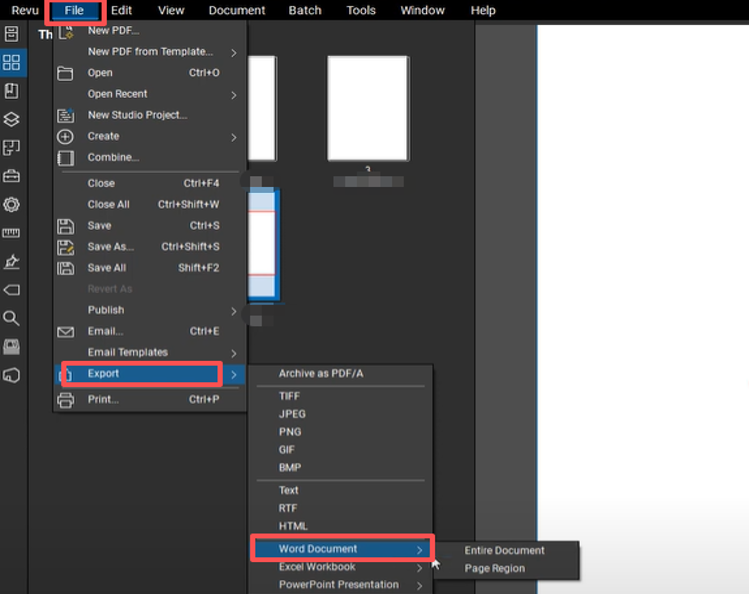This screenshot has width=749, height=594.
Task: Open the Signatures pen icon in sidebar
Action: coord(11,262)
